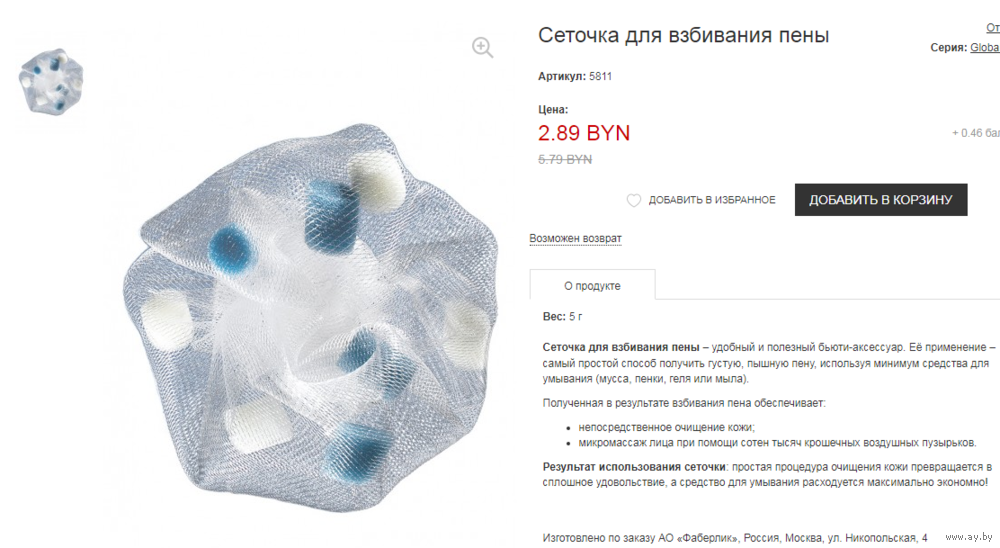Click the magnifier zoom icon over the image
1000x548 pixels.
point(482,47)
